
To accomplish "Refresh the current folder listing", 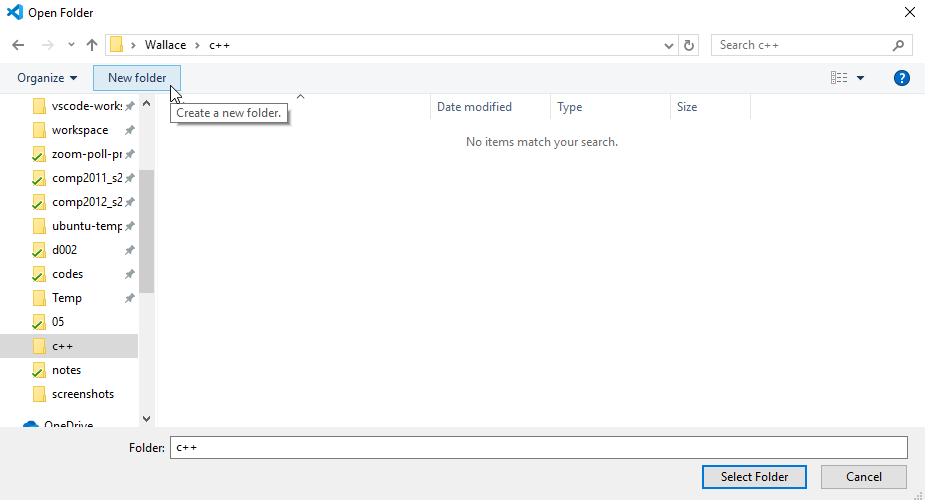I will point(688,45).
